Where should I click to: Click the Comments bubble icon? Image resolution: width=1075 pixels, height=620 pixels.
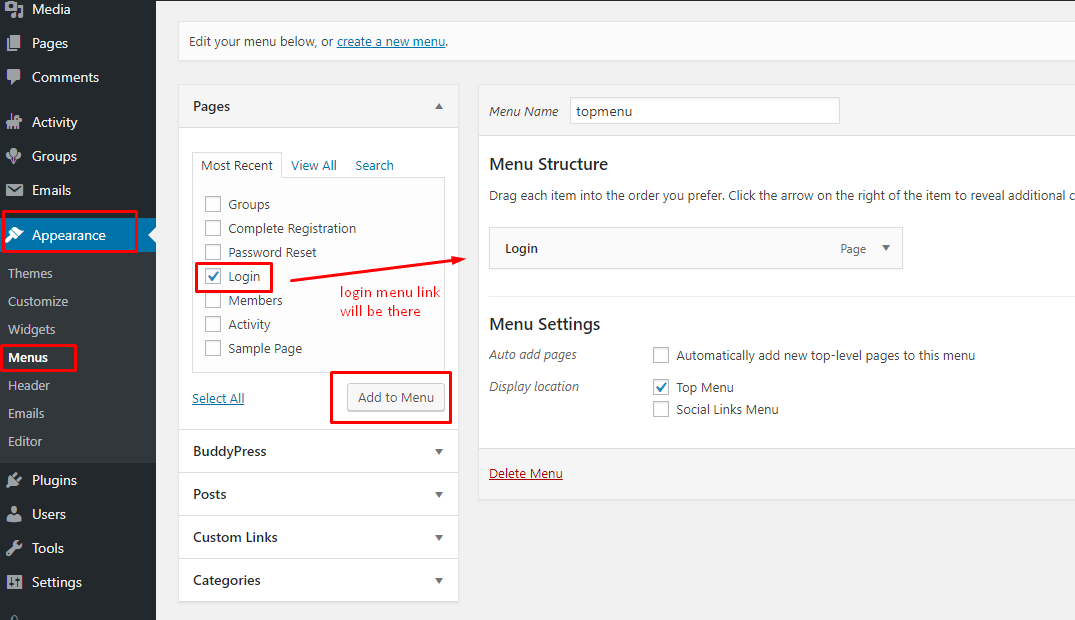point(14,77)
